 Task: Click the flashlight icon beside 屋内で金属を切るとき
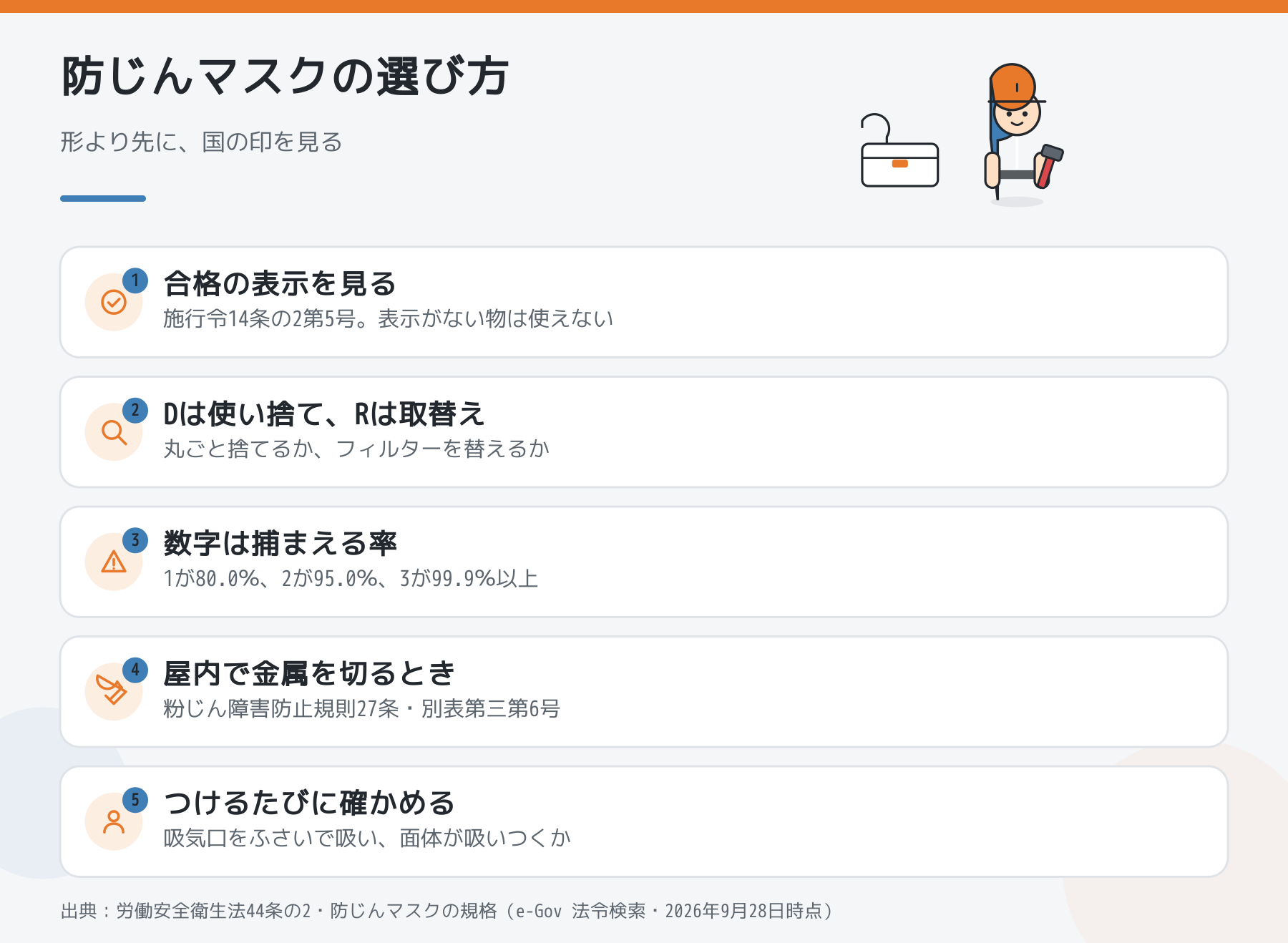click(112, 690)
